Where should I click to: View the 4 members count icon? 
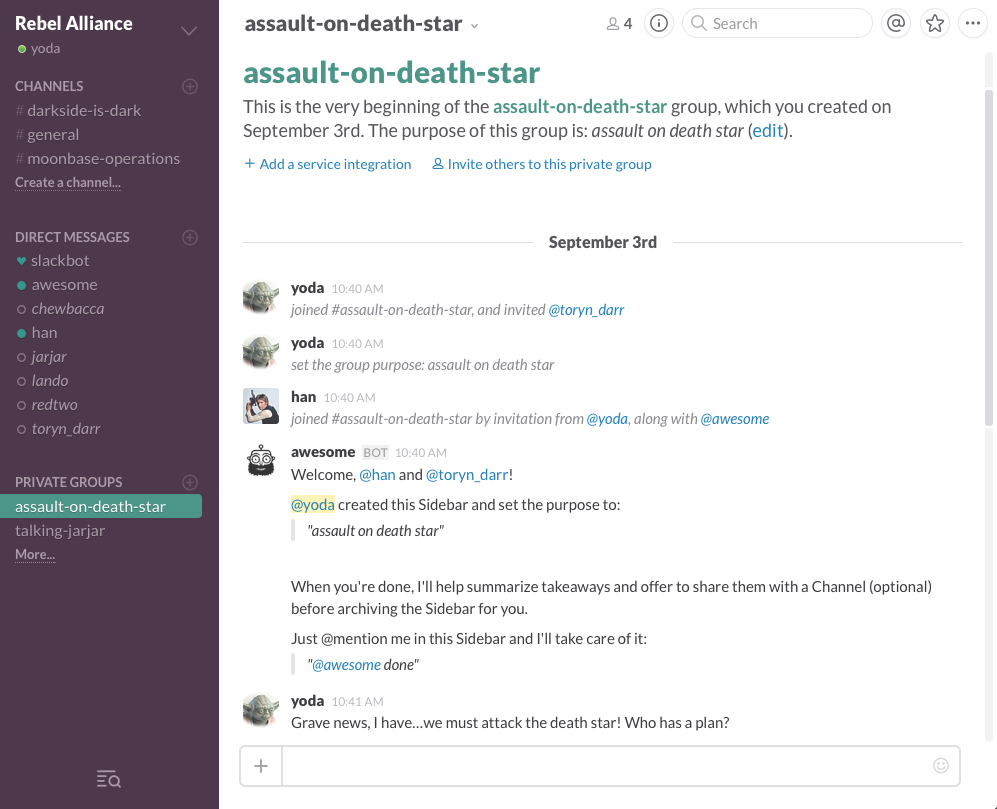coord(619,24)
